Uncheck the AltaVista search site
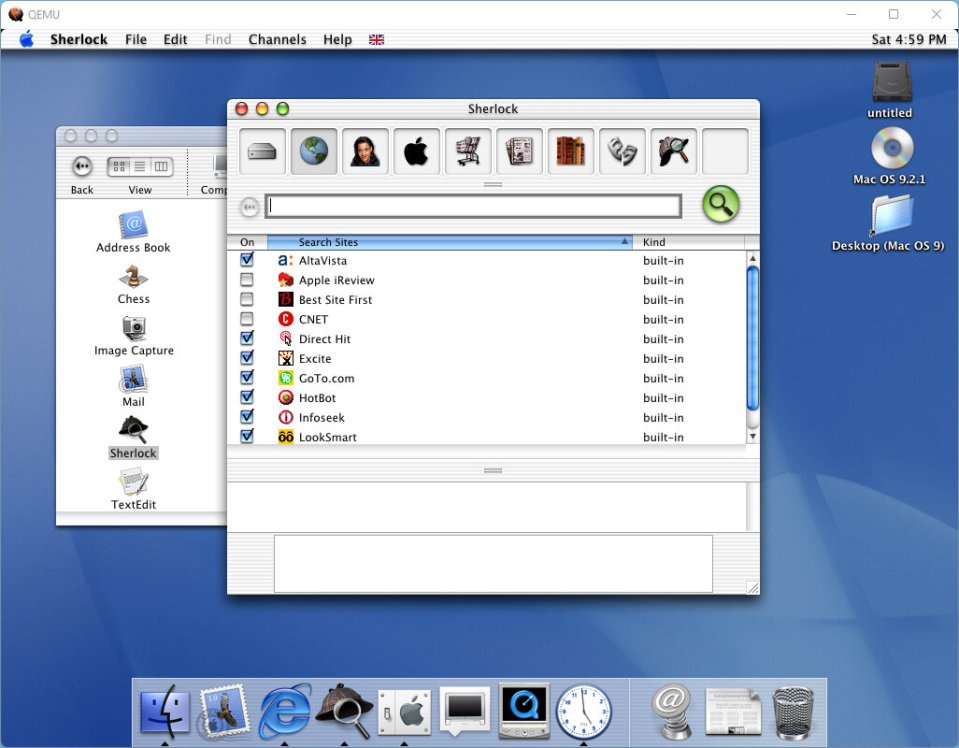959x748 pixels. (247, 260)
